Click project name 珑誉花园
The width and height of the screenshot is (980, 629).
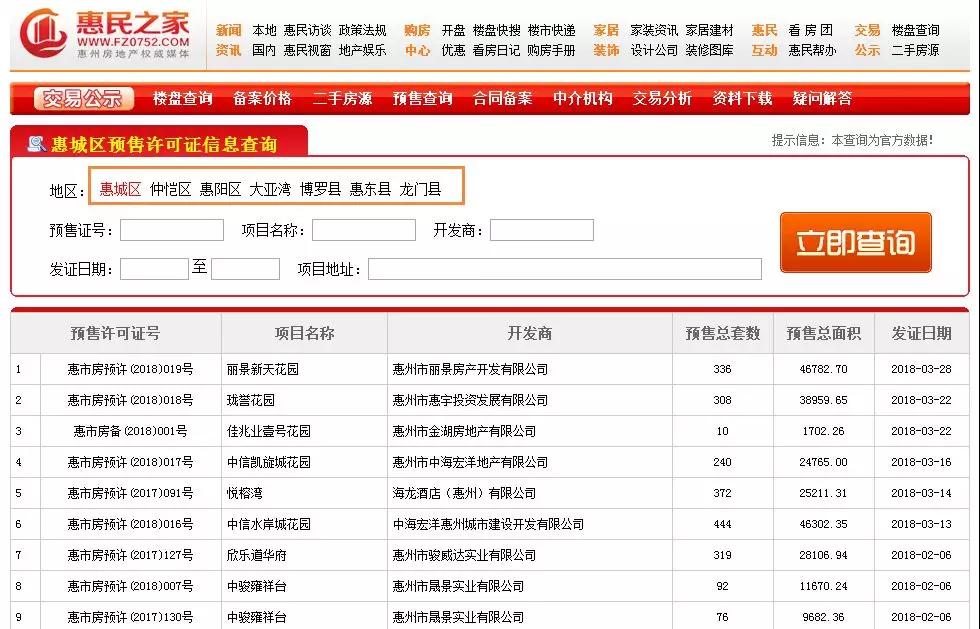pyautogui.click(x=251, y=400)
